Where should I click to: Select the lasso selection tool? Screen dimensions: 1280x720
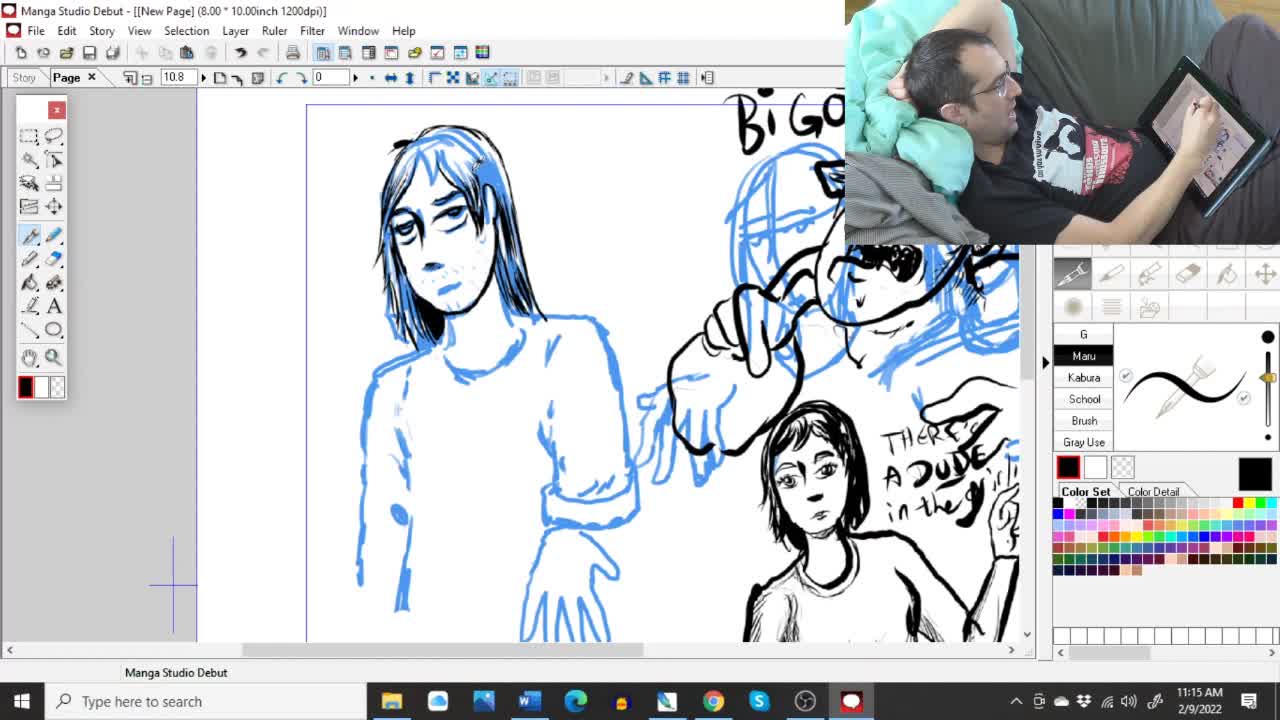(x=54, y=136)
